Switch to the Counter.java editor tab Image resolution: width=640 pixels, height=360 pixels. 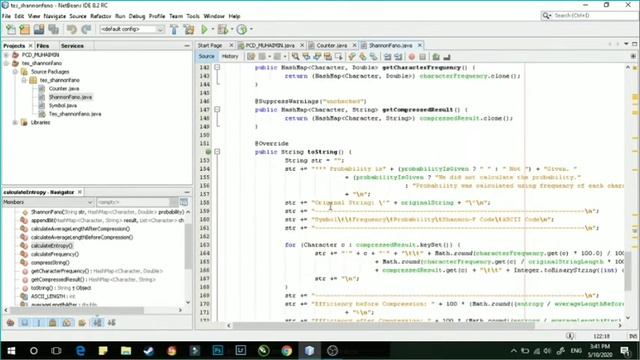(331, 45)
